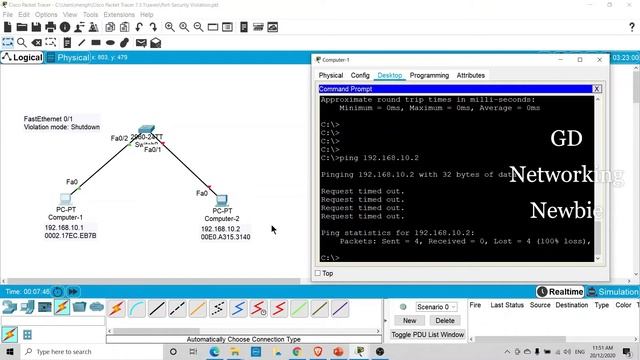Open PowerPoint from the taskbar
Viewport: 640px width, 360px height.
coord(338,351)
